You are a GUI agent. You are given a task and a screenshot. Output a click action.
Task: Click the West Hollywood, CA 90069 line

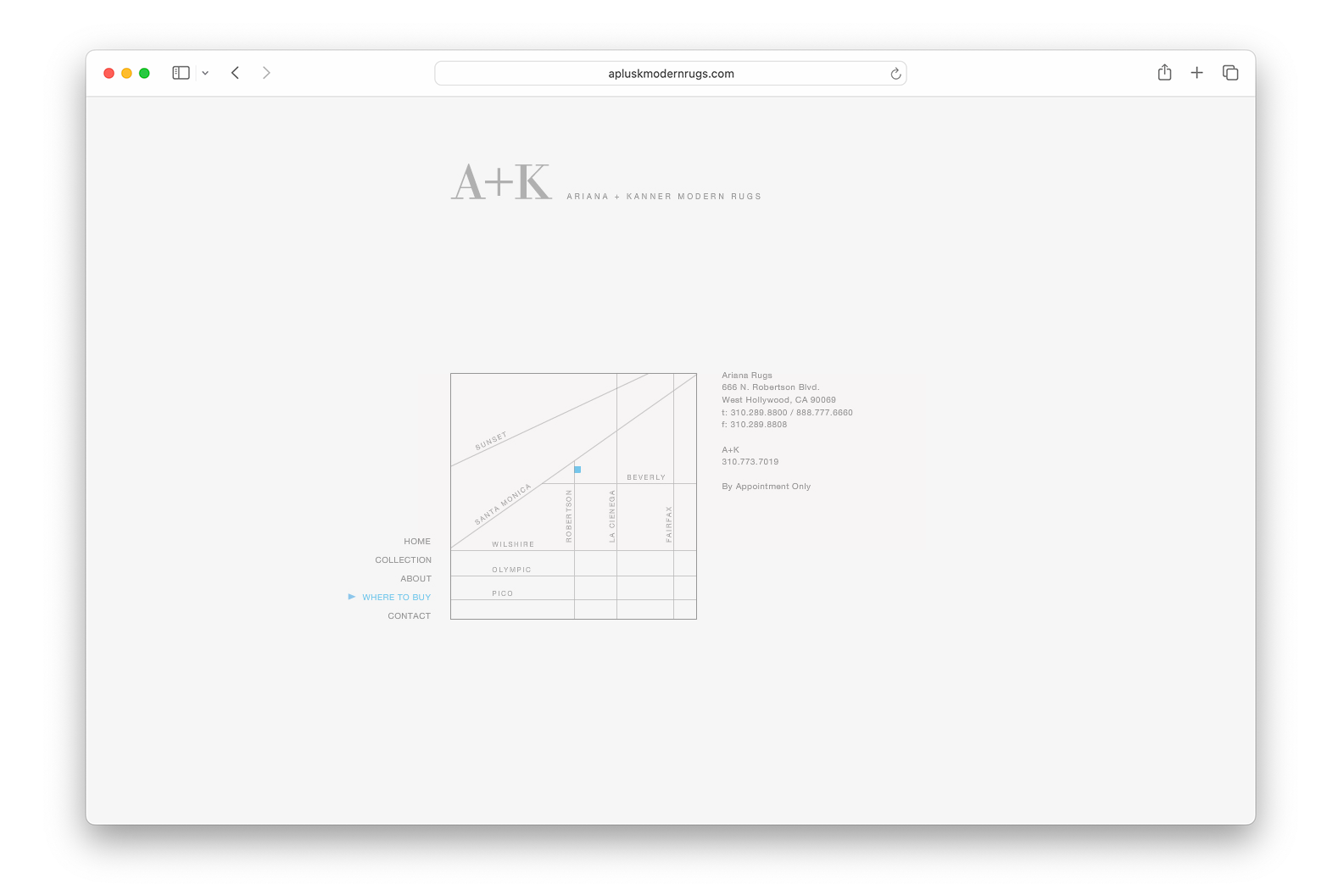pyautogui.click(x=778, y=400)
